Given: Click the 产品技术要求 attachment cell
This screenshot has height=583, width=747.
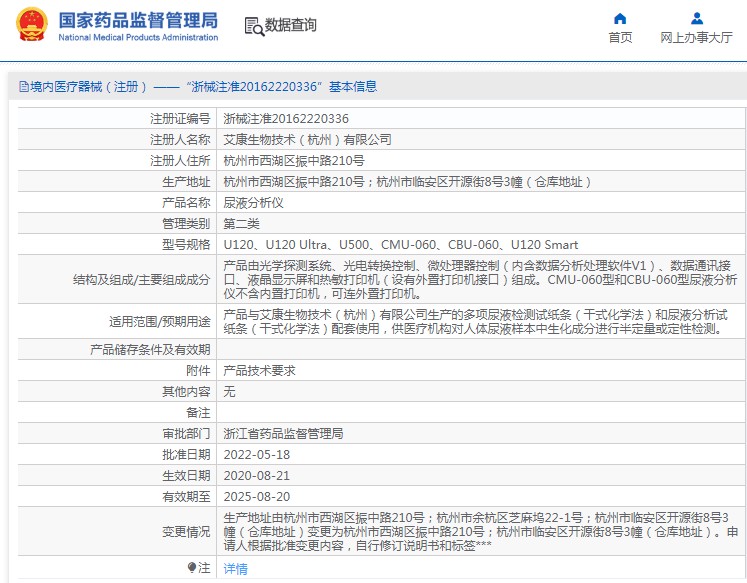Looking at the screenshot, I should tap(259, 370).
